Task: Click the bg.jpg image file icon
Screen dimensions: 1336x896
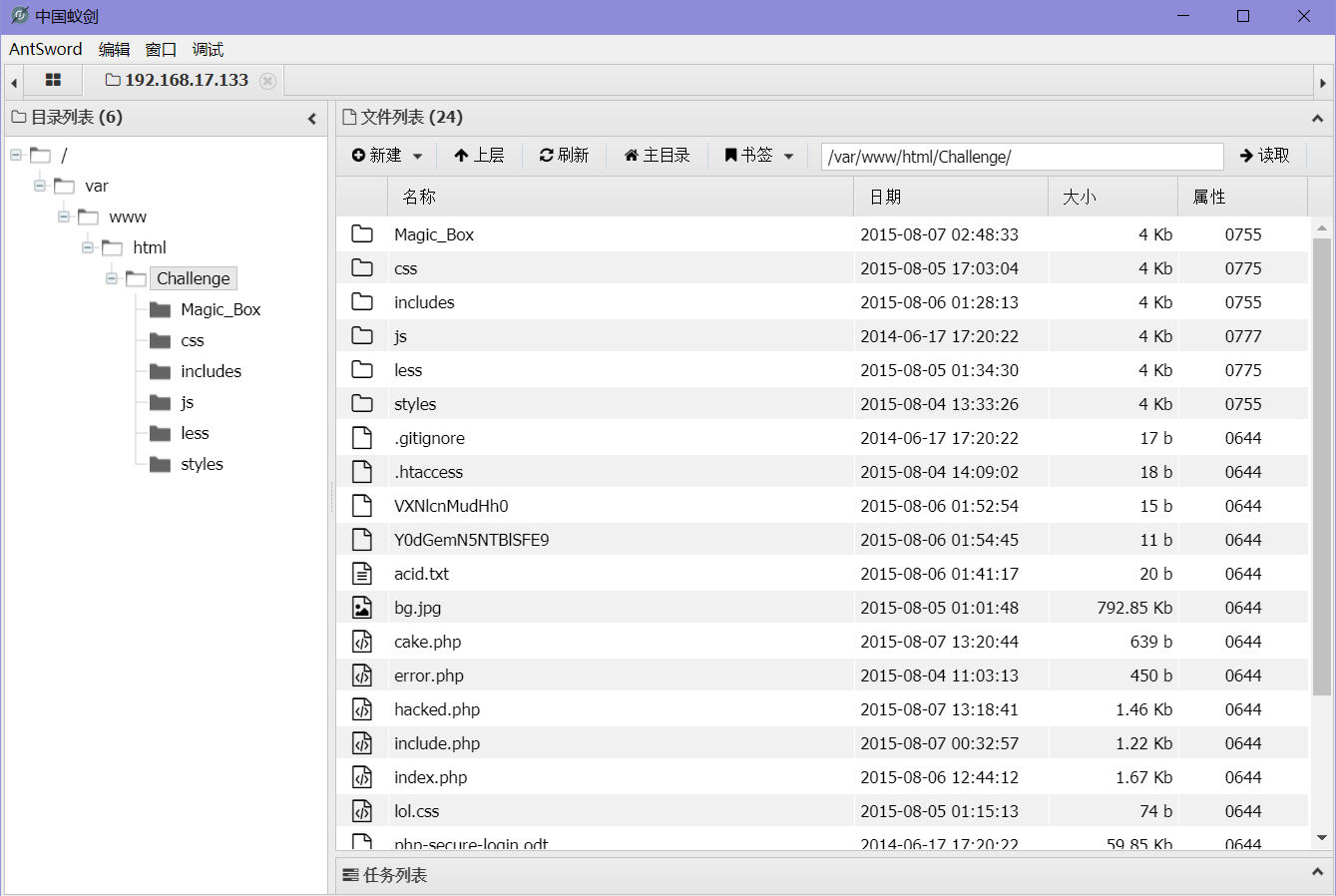Action: pos(362,607)
